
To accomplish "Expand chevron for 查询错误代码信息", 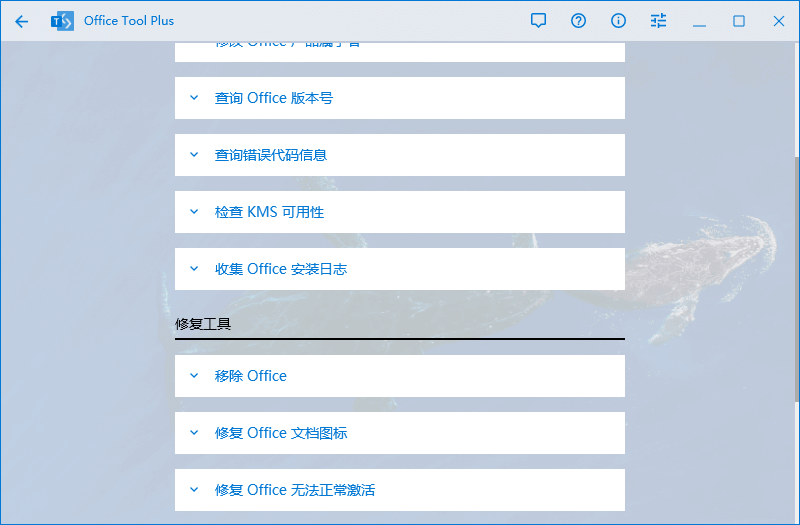I will tap(194, 155).
